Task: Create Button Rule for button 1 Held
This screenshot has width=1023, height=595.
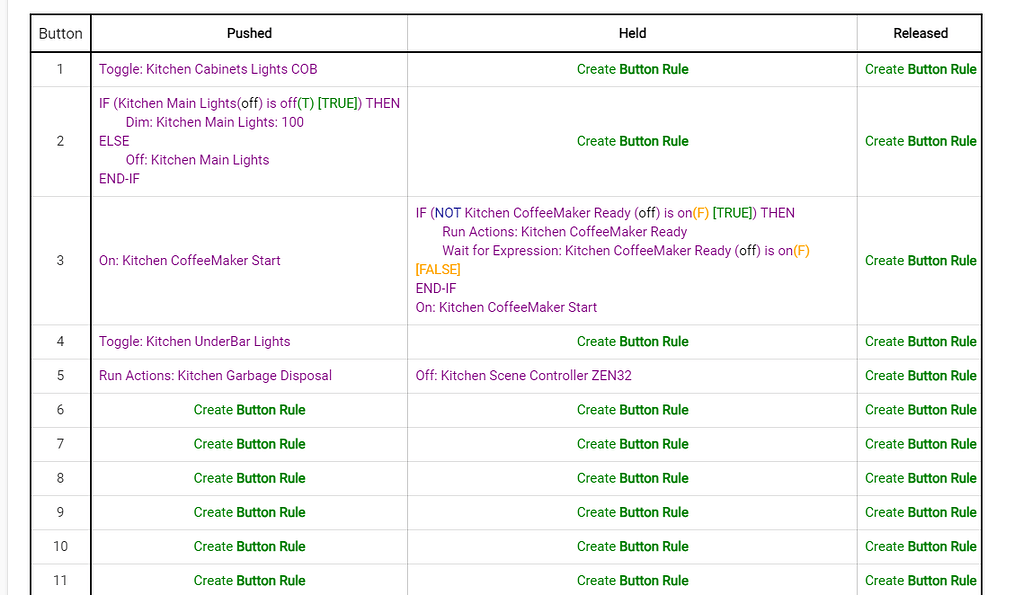Action: click(632, 69)
